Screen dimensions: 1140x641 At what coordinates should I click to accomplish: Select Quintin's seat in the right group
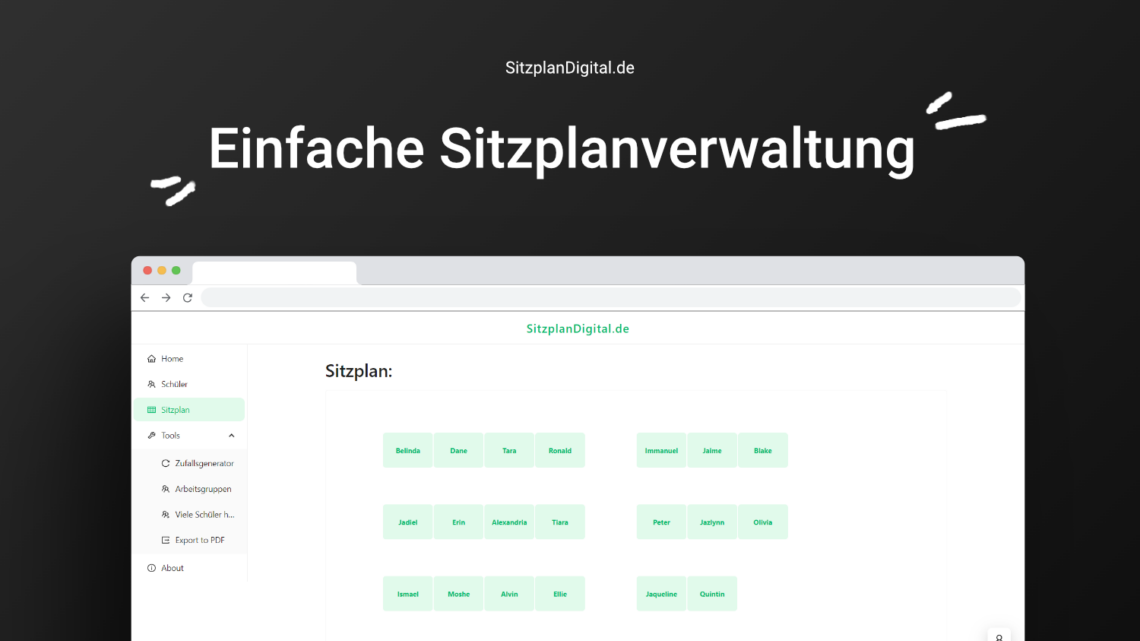pos(712,593)
